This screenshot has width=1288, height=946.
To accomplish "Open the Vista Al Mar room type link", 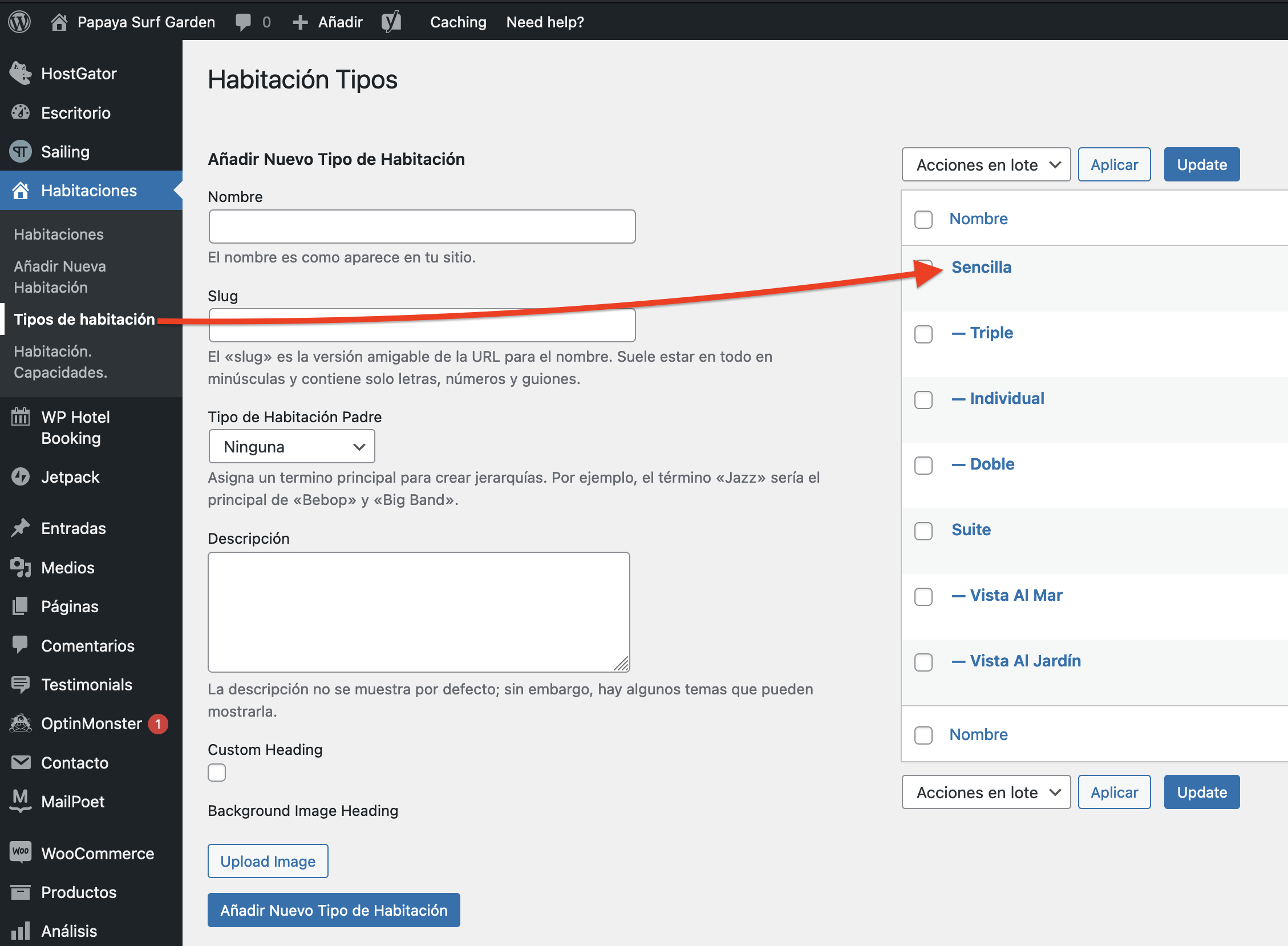I will tap(1015, 596).
